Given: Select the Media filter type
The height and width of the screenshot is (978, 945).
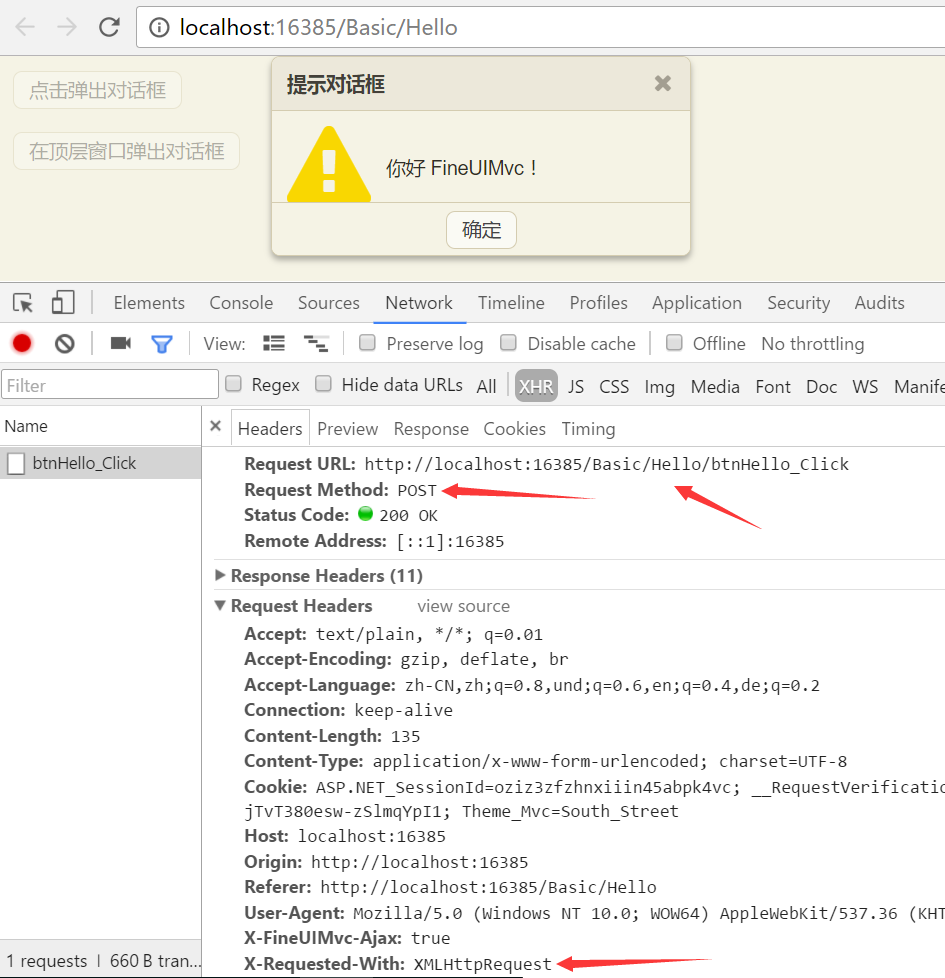Looking at the screenshot, I should [715, 386].
